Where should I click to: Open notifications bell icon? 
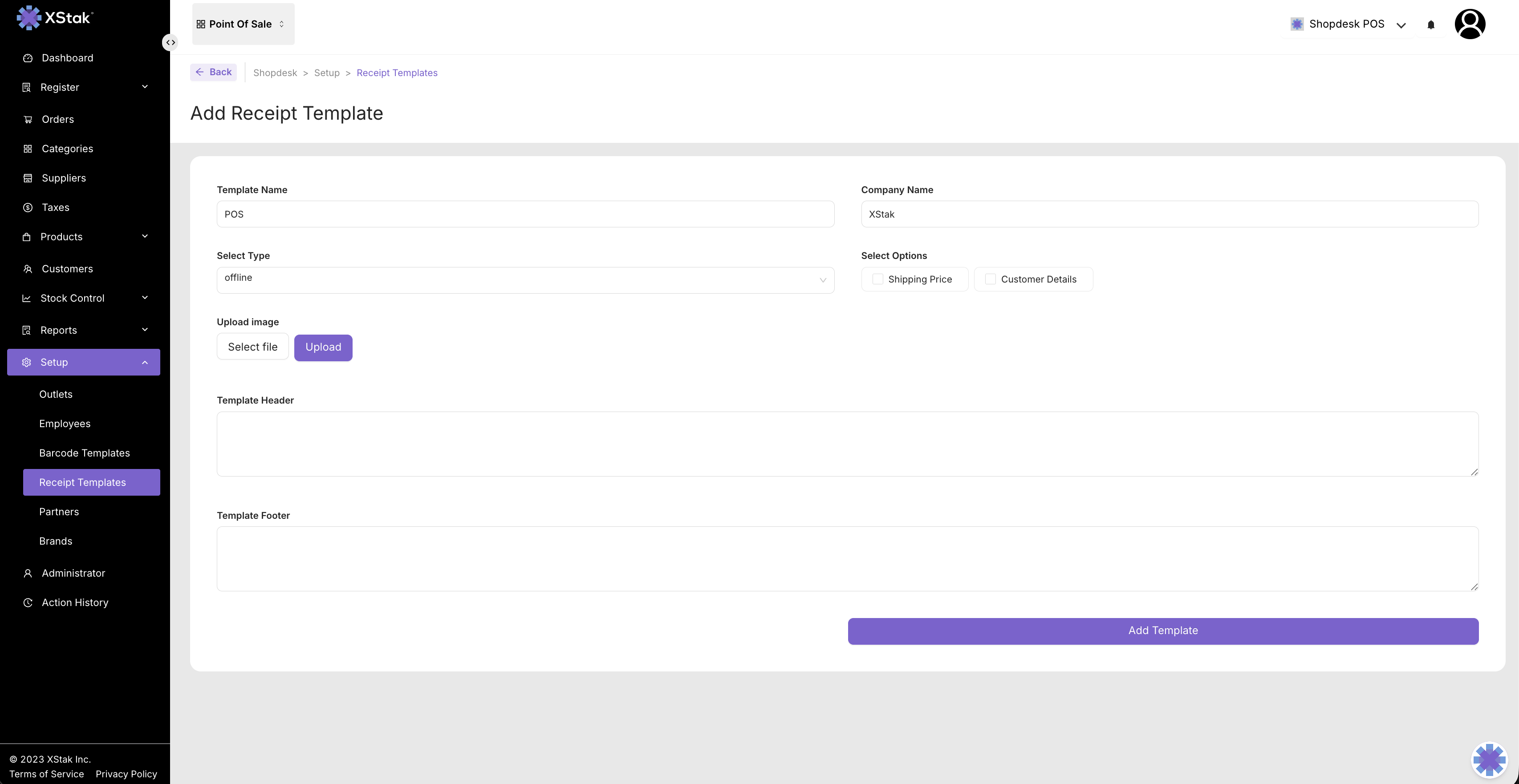coord(1431,24)
